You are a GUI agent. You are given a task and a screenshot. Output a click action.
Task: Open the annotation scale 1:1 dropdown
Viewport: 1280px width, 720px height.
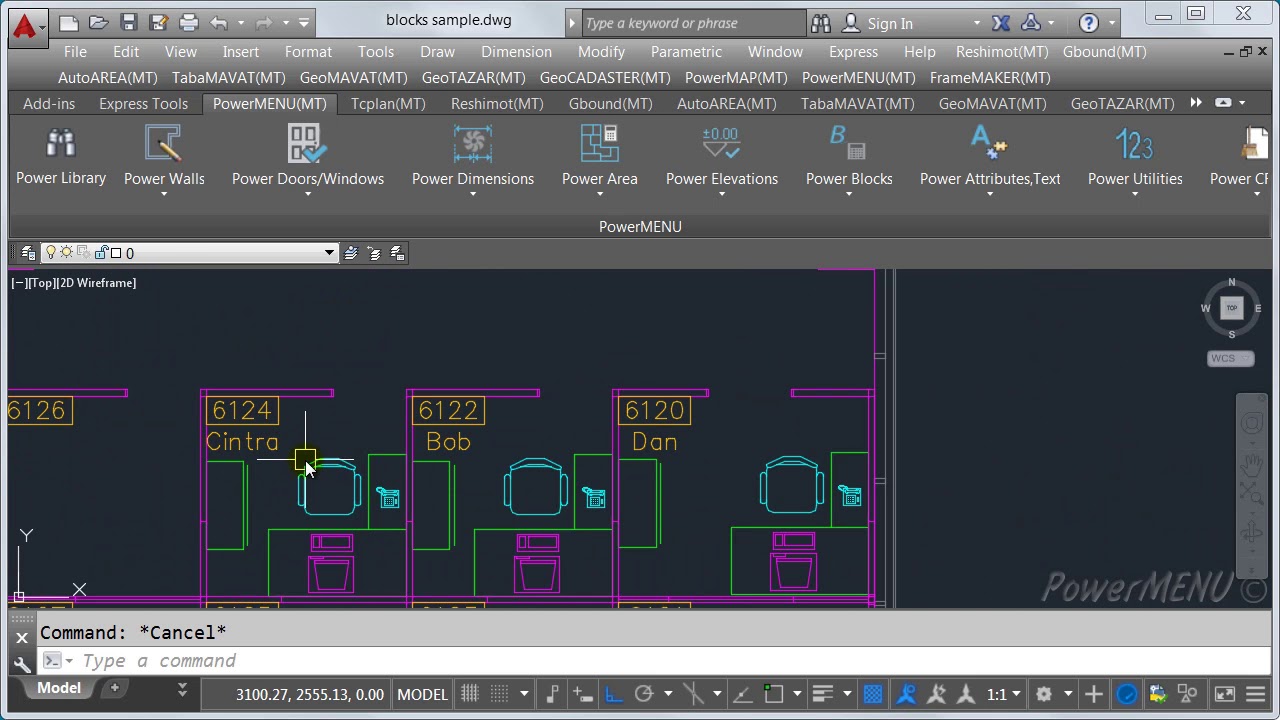point(1005,694)
